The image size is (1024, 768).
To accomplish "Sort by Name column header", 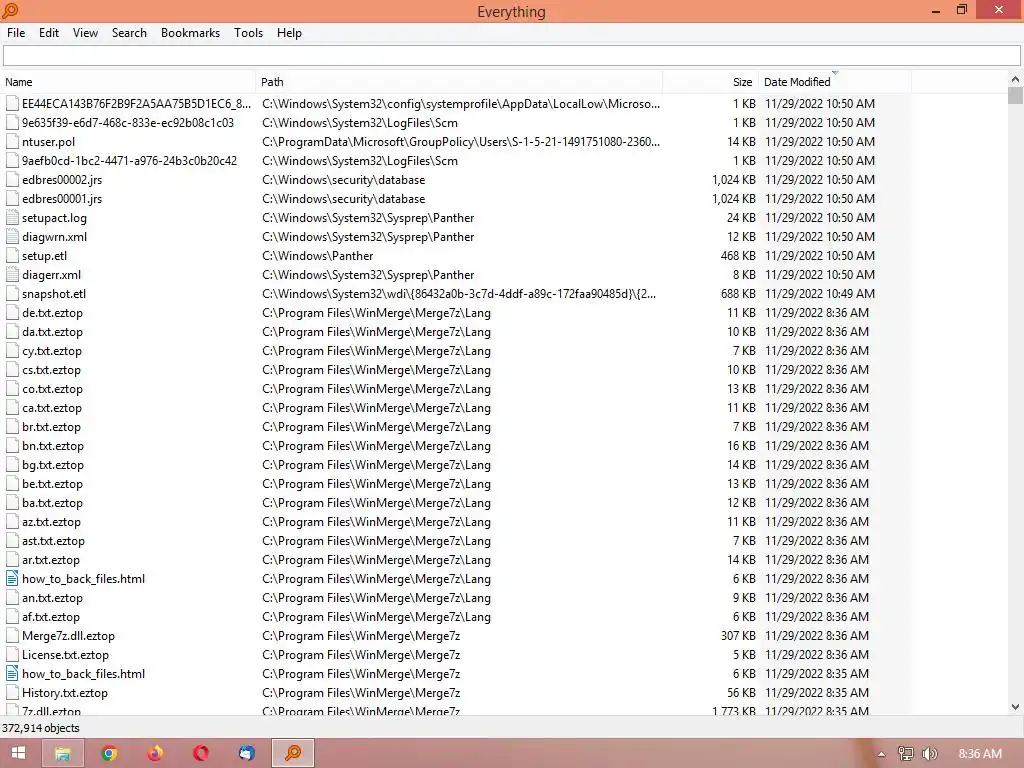I will pos(128,82).
